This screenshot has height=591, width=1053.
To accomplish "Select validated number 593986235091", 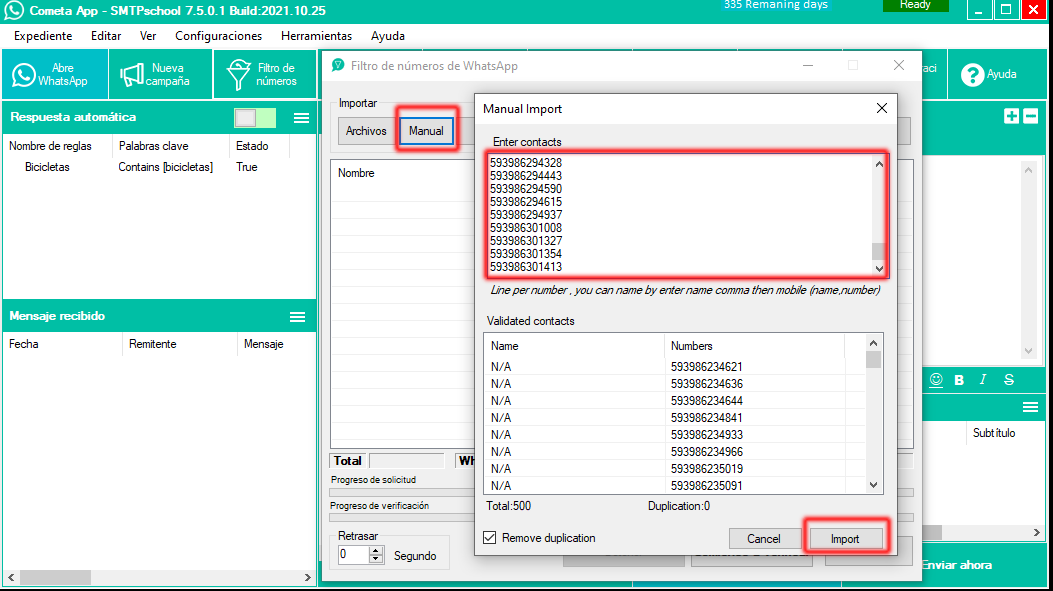I will tap(706, 486).
